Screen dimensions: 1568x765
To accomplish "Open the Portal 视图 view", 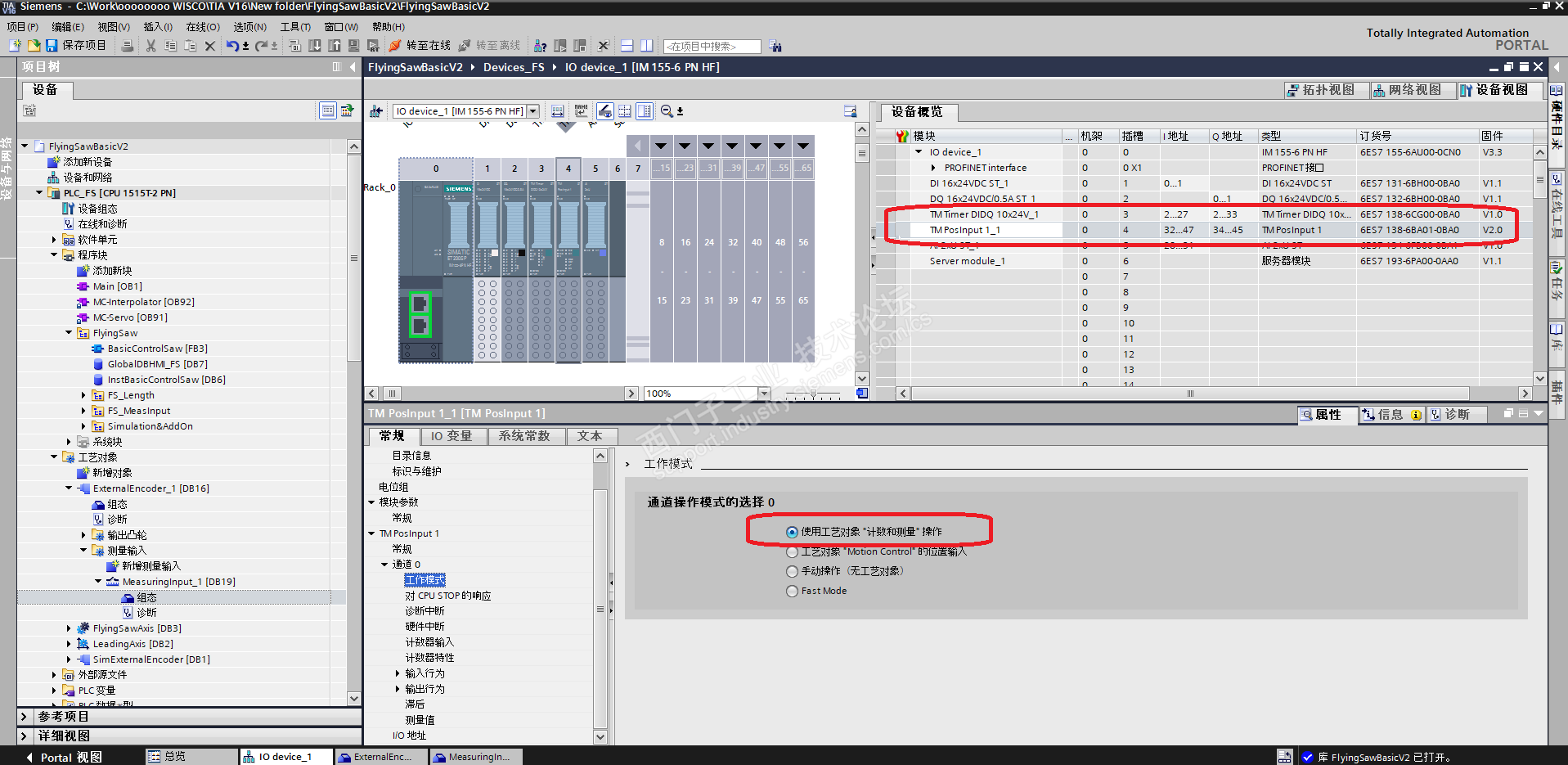I will coord(65,757).
